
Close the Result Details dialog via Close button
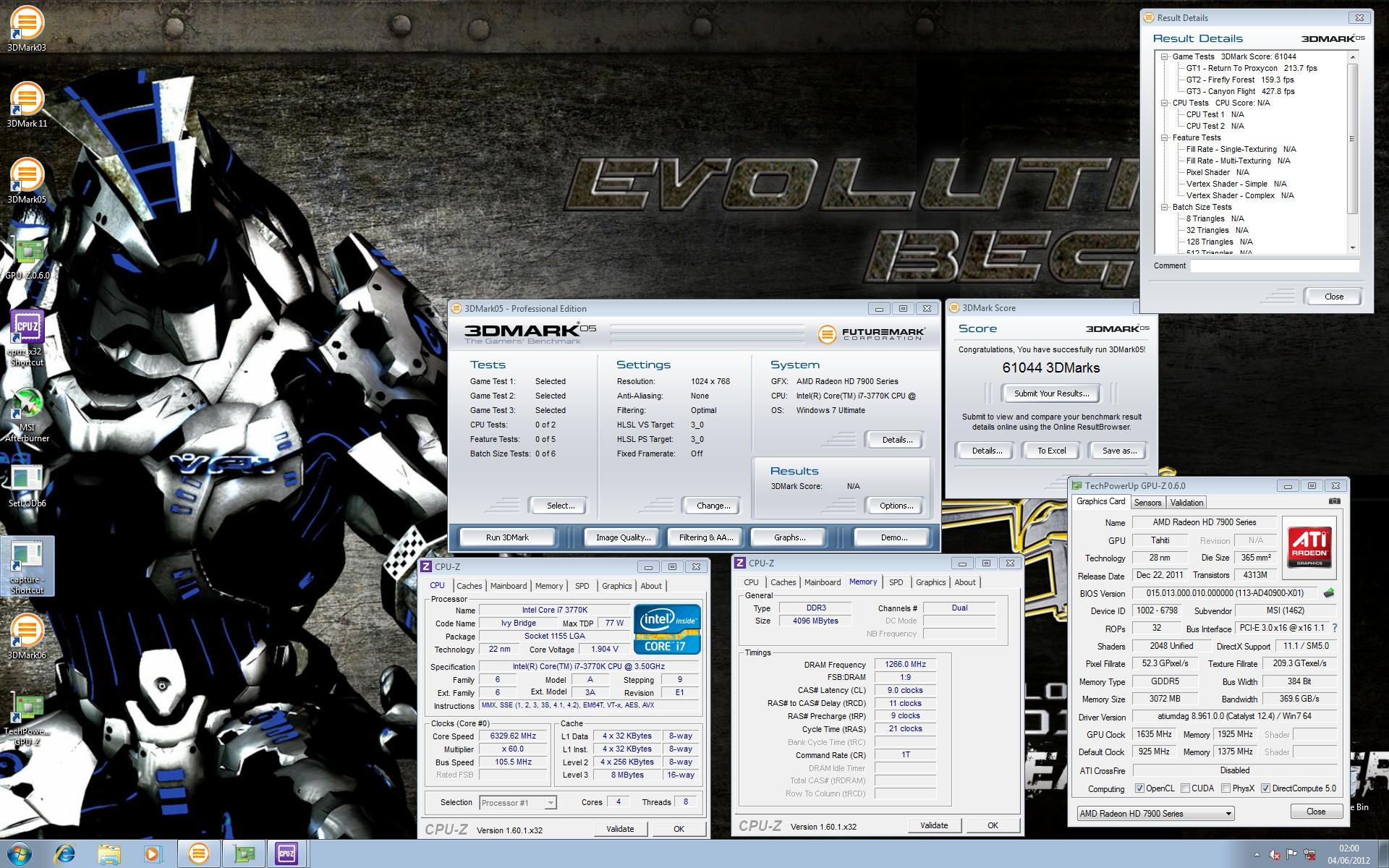1333,297
